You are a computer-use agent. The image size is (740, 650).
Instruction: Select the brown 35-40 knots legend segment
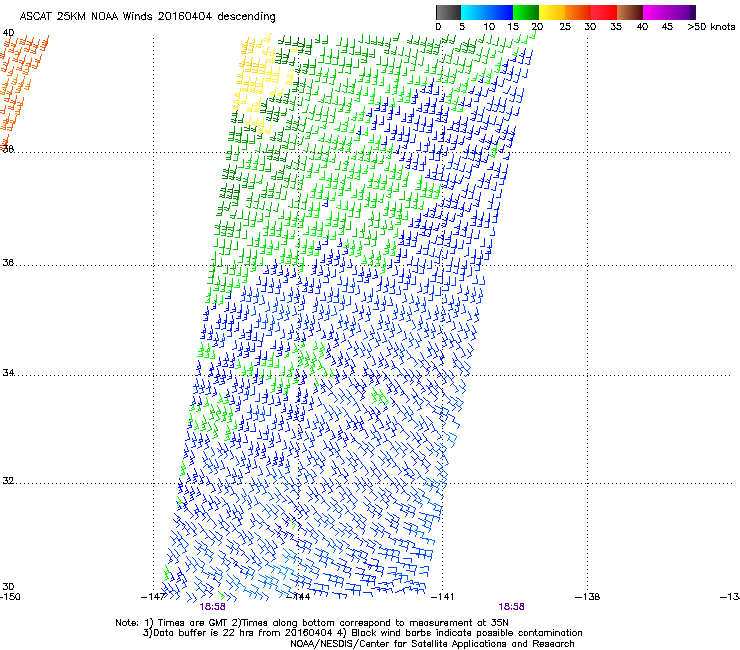[x=630, y=12]
